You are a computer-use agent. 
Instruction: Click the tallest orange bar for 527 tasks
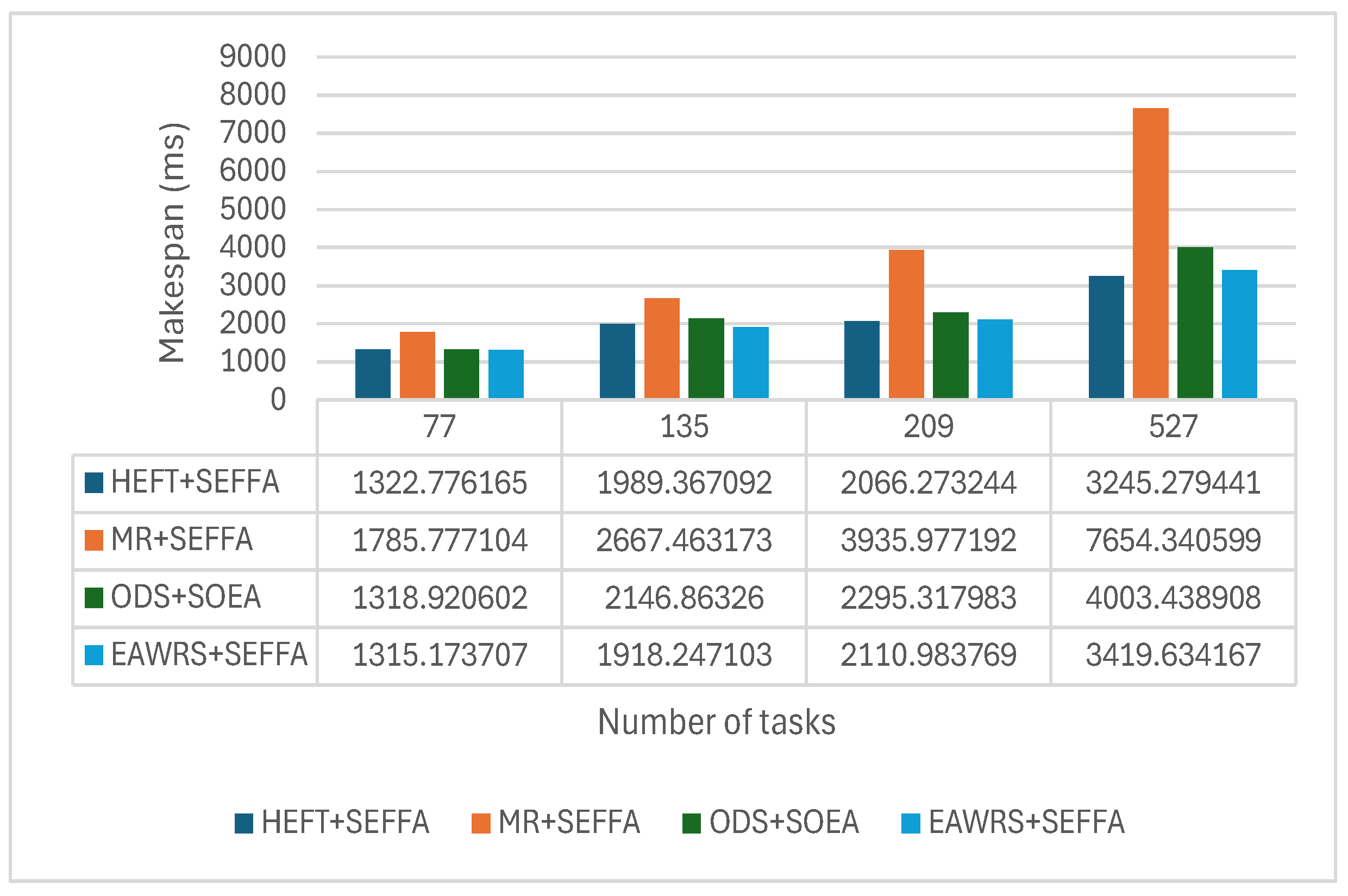click(1150, 253)
